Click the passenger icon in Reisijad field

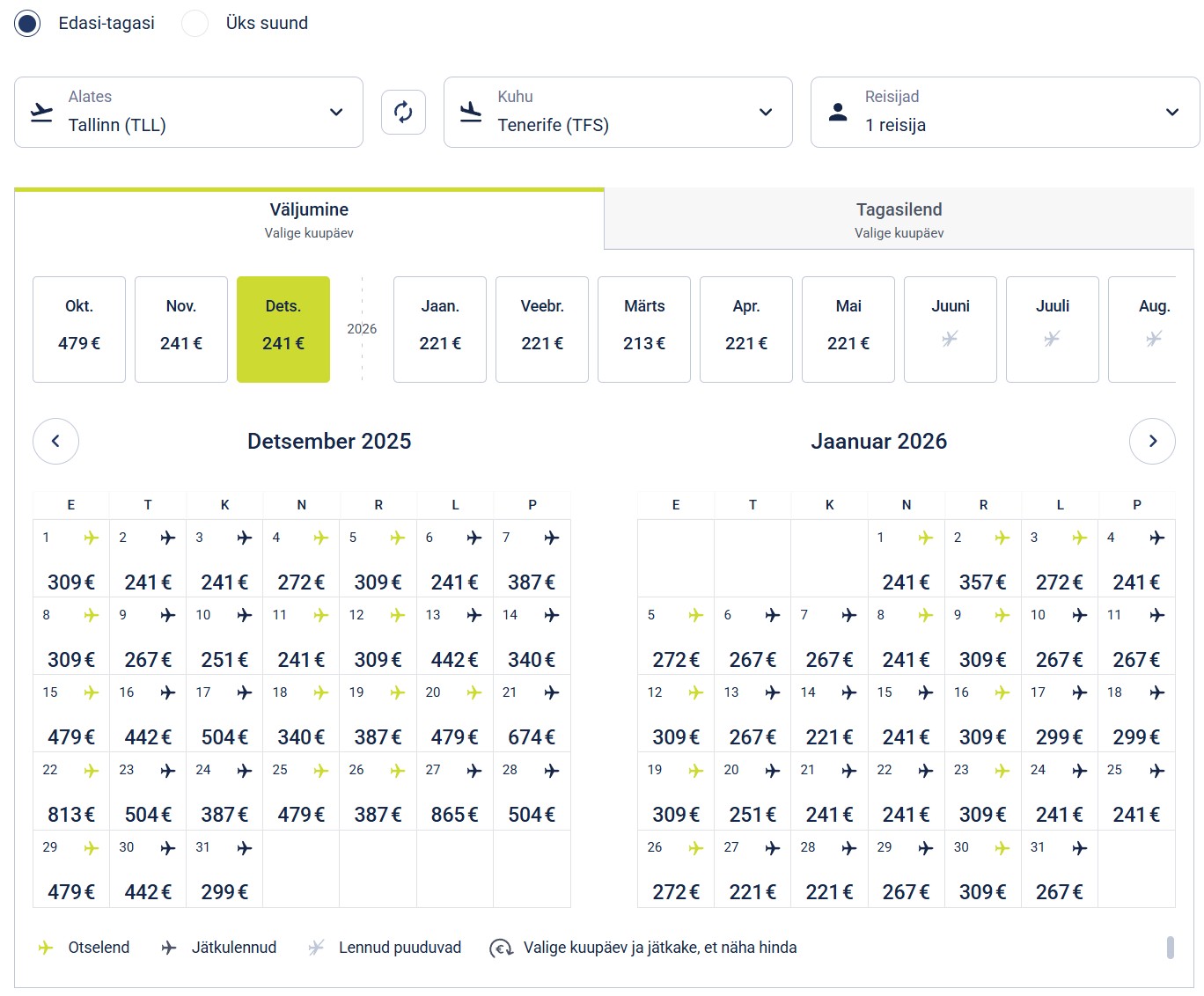click(x=838, y=112)
